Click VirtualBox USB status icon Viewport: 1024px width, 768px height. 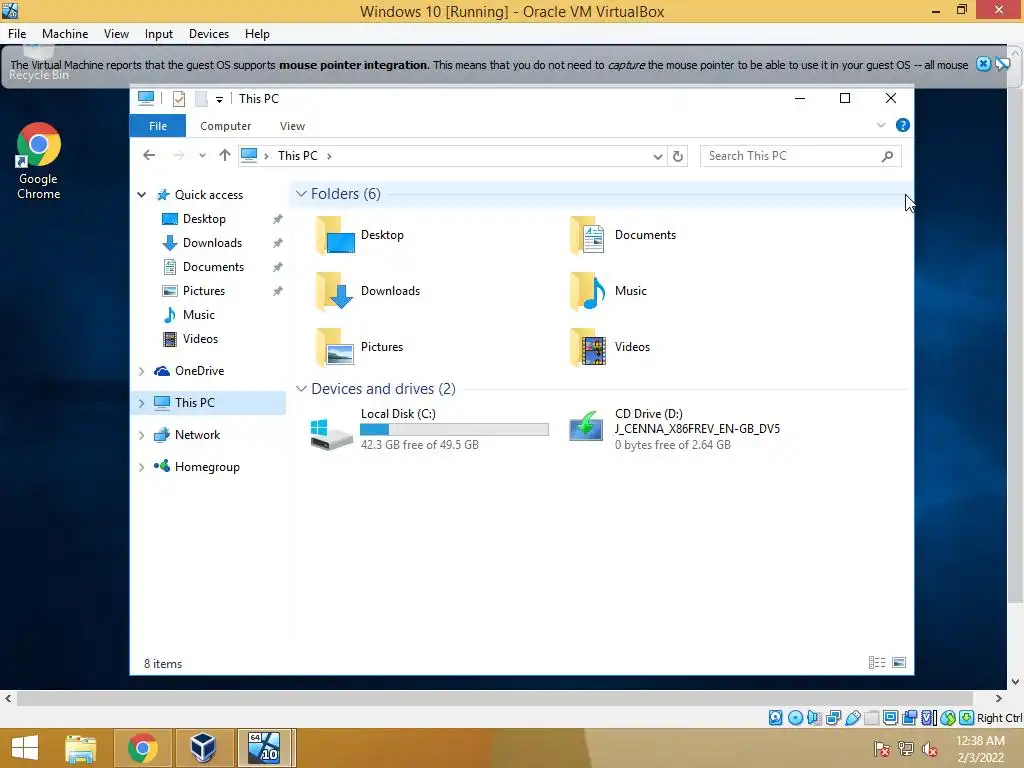852,718
